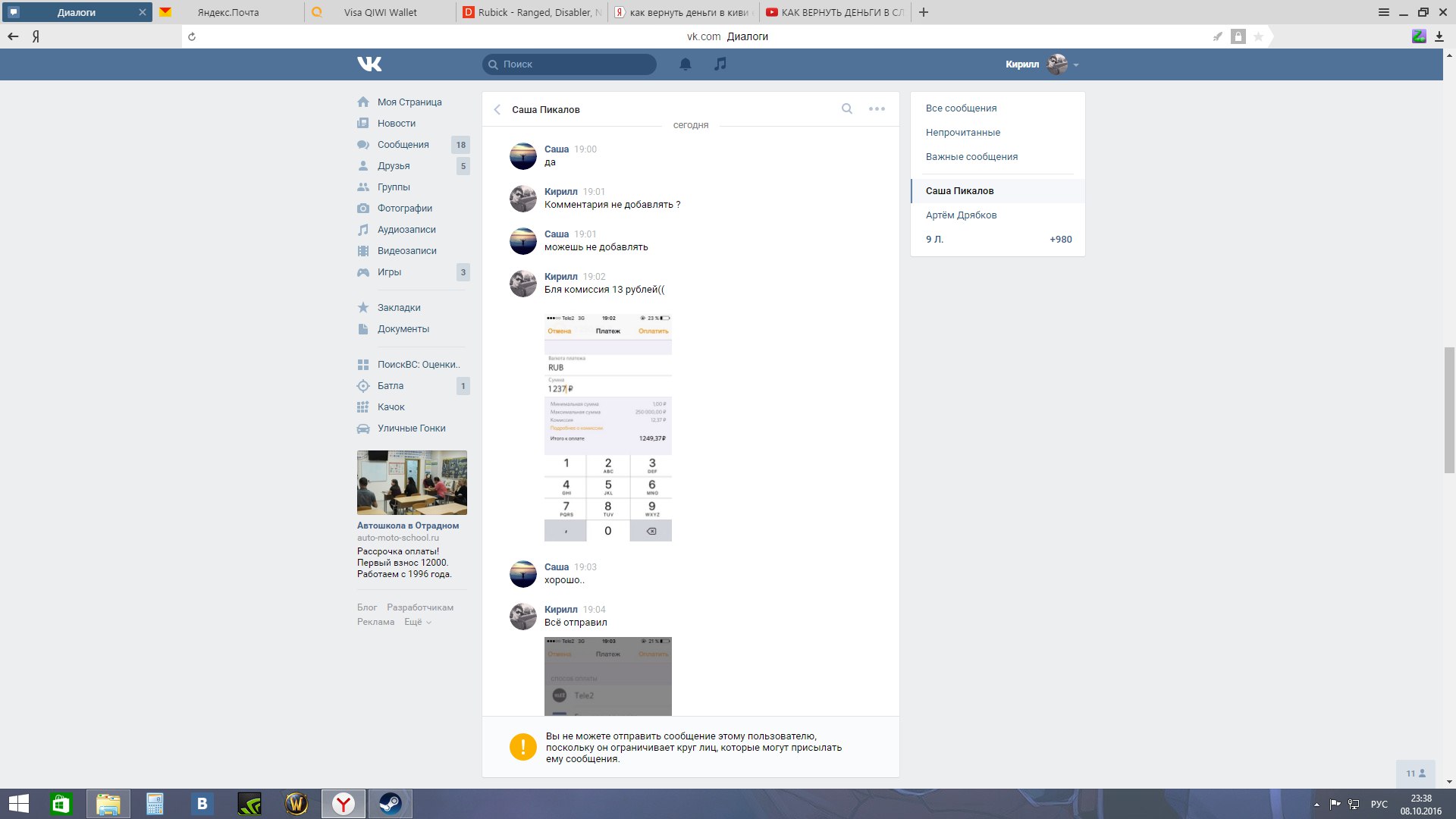Click the Видеозаписи film icon

(x=363, y=250)
